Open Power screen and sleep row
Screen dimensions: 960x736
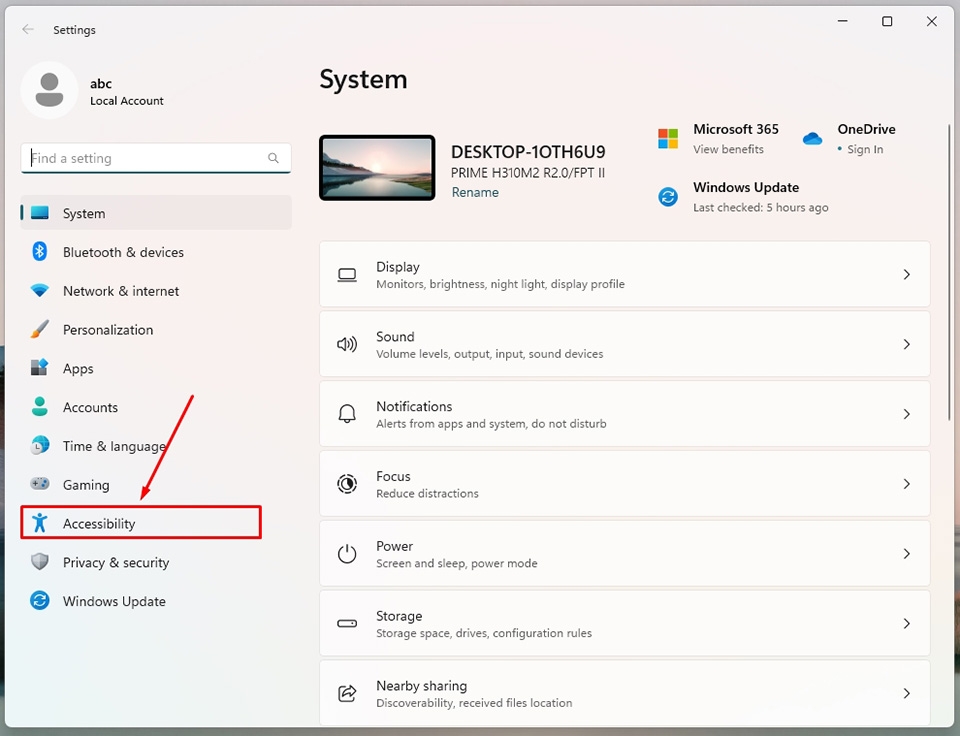[624, 554]
